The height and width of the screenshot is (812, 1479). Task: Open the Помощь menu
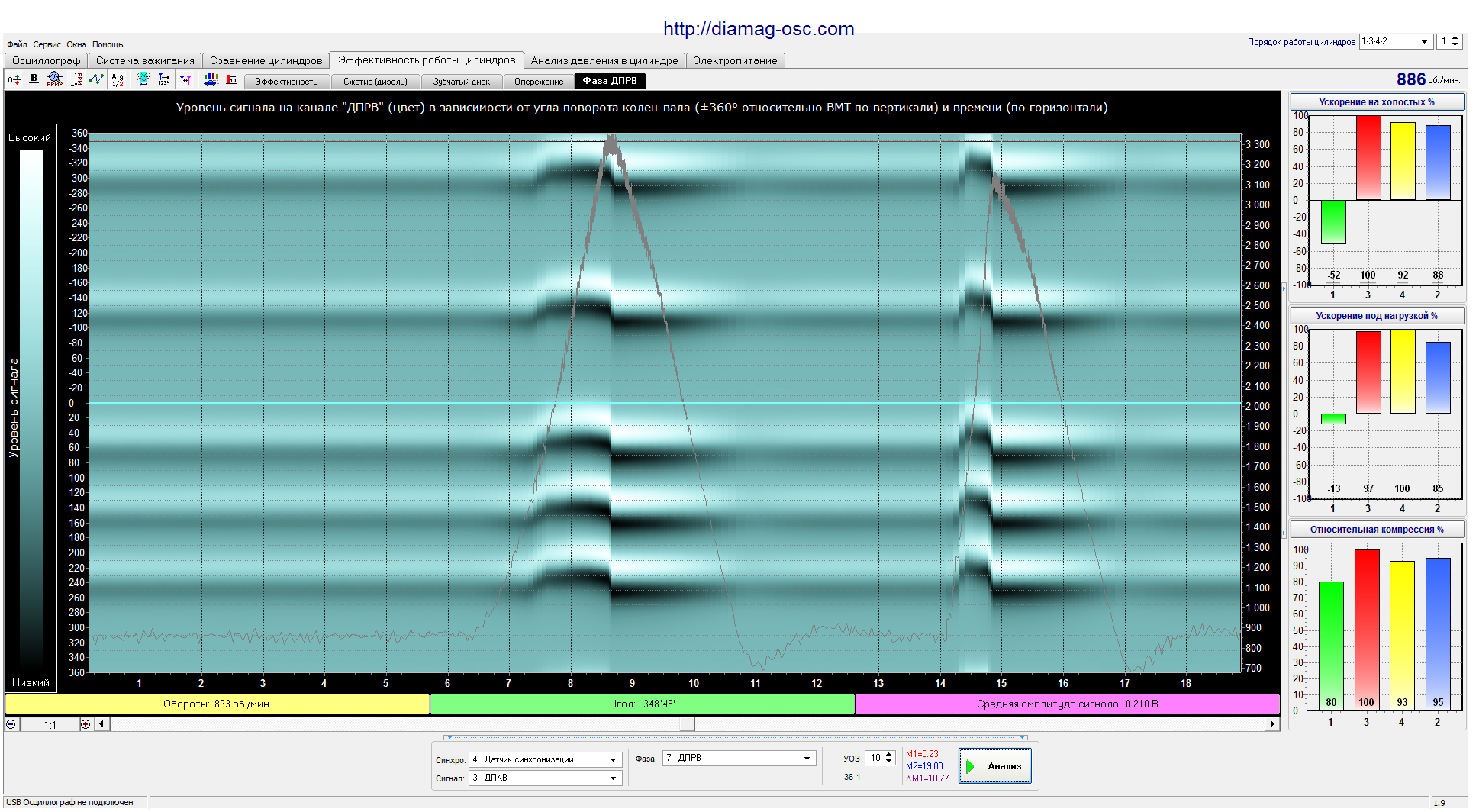pyautogui.click(x=108, y=44)
